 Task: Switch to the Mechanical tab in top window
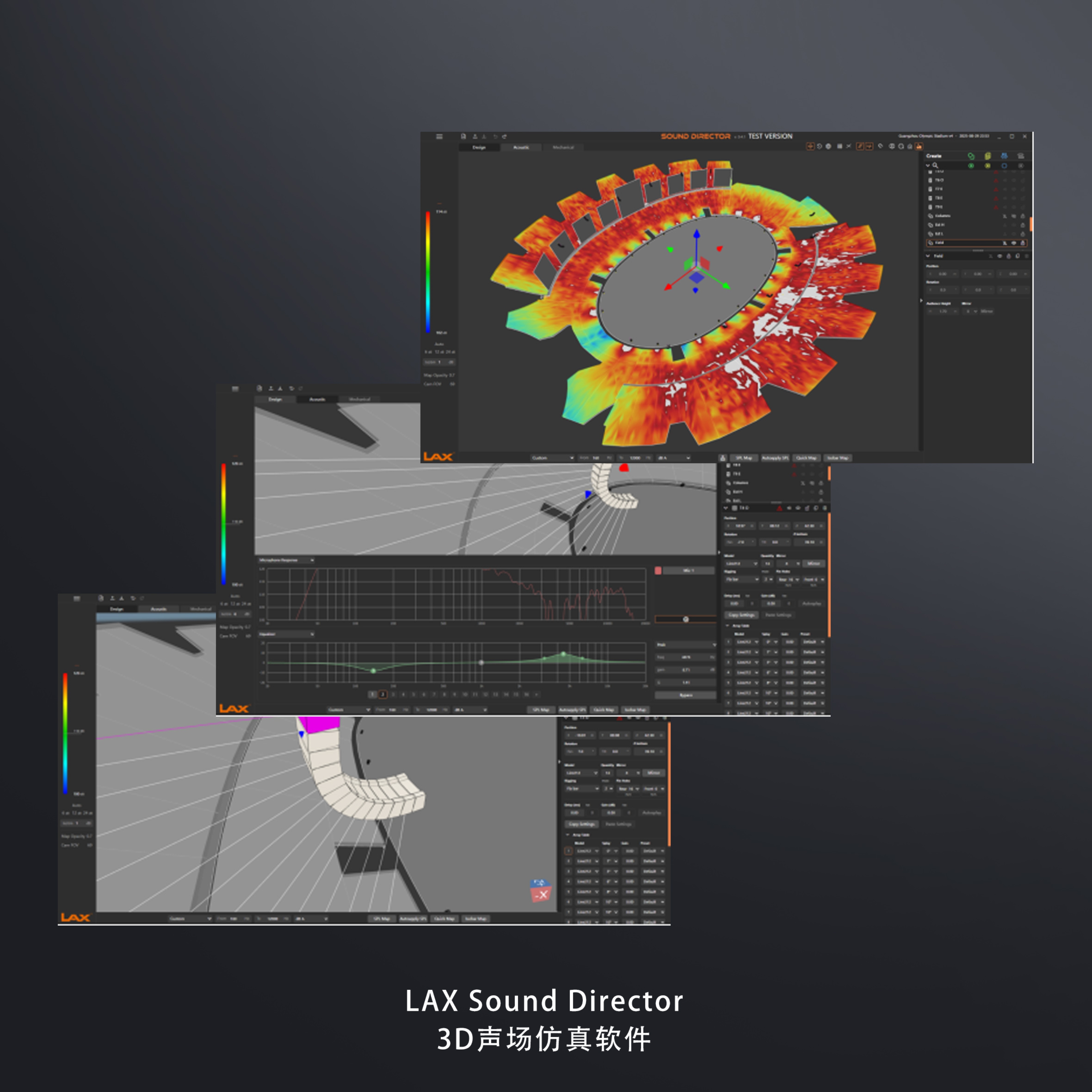(x=563, y=147)
